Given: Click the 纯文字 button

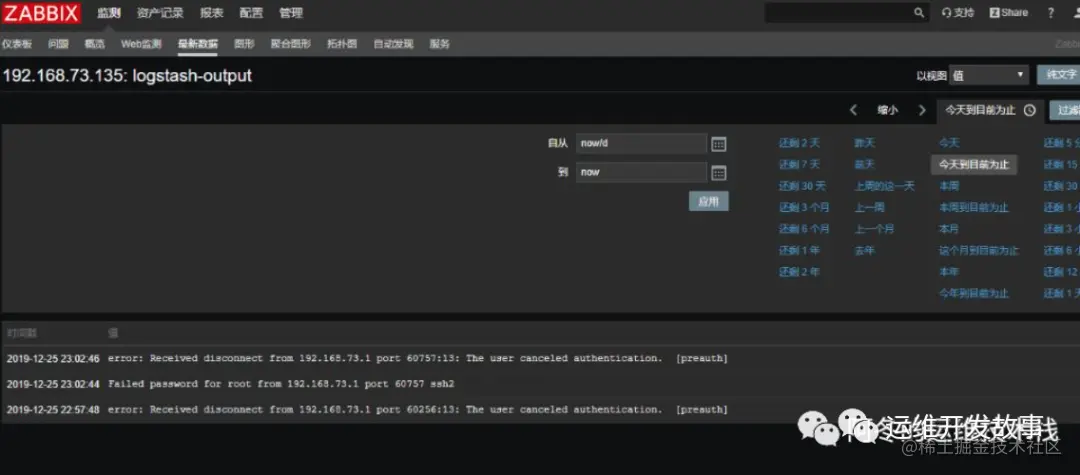Looking at the screenshot, I should click(x=1059, y=75).
